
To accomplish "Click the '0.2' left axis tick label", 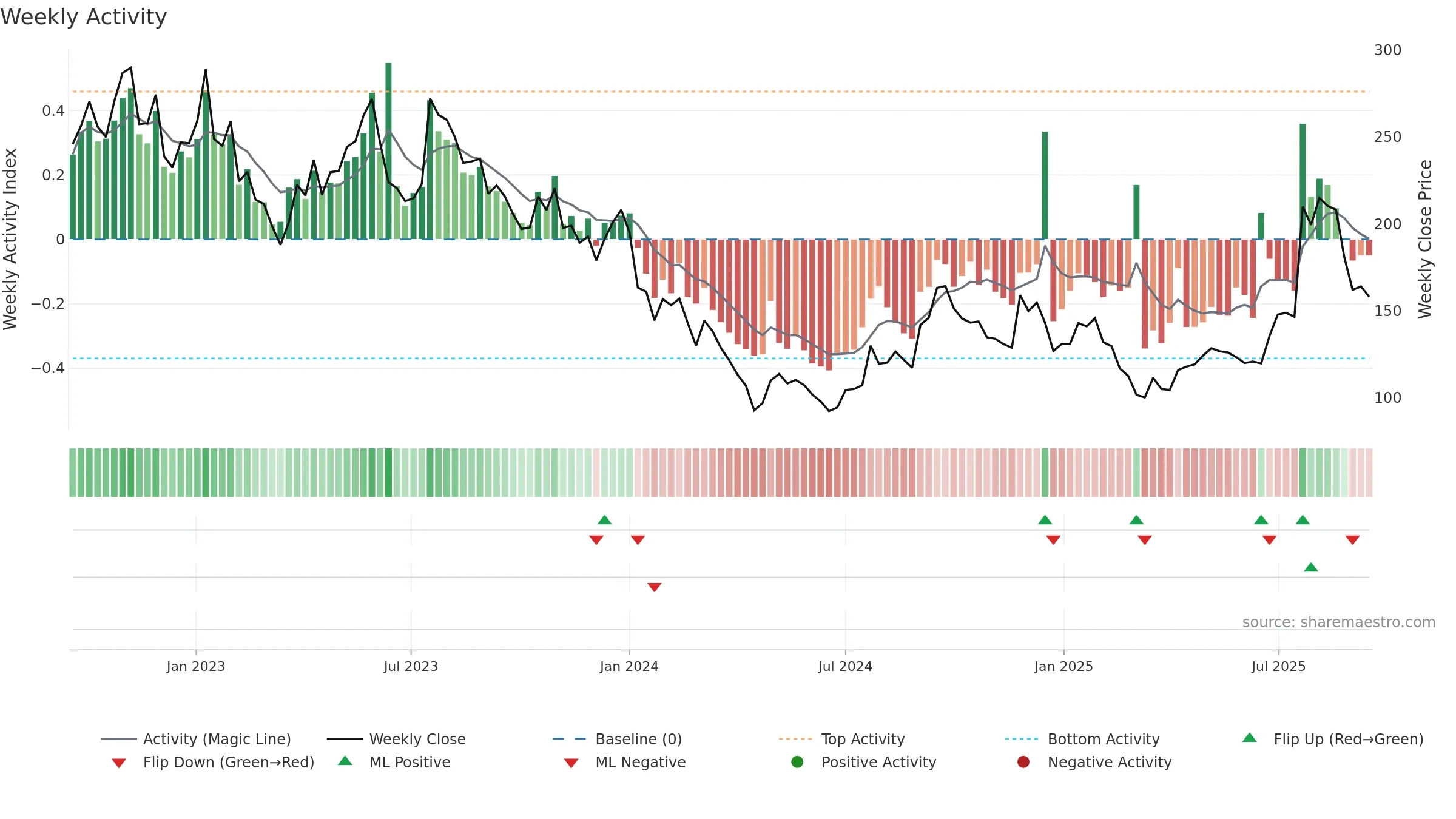I will coord(53,175).
